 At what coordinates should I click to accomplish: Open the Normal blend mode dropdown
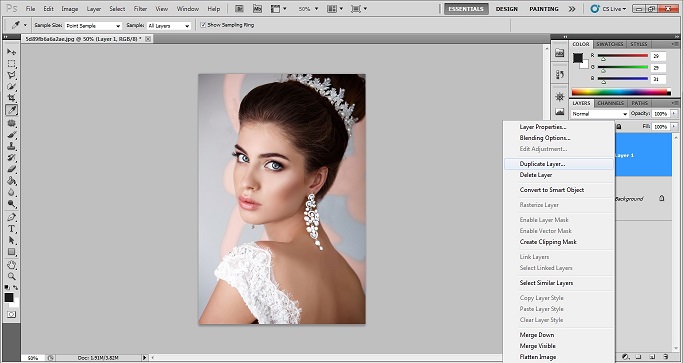coord(600,114)
